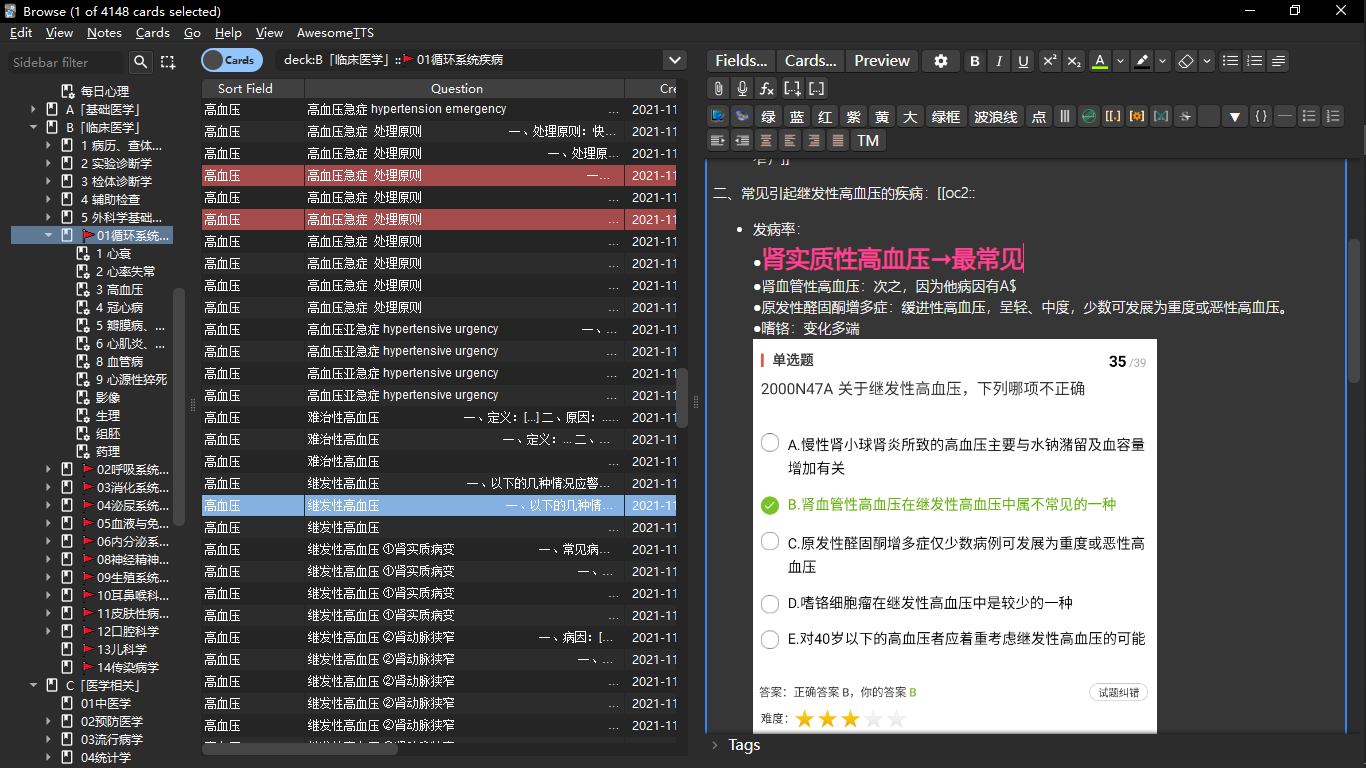Apply subscript formatting
Screen dimensions: 1366x768
click(x=1073, y=61)
